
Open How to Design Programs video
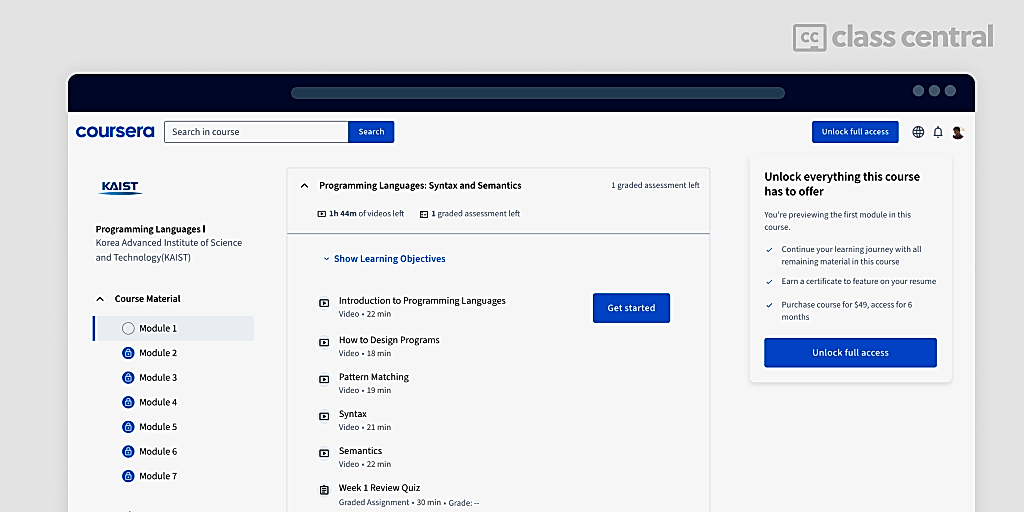click(389, 340)
